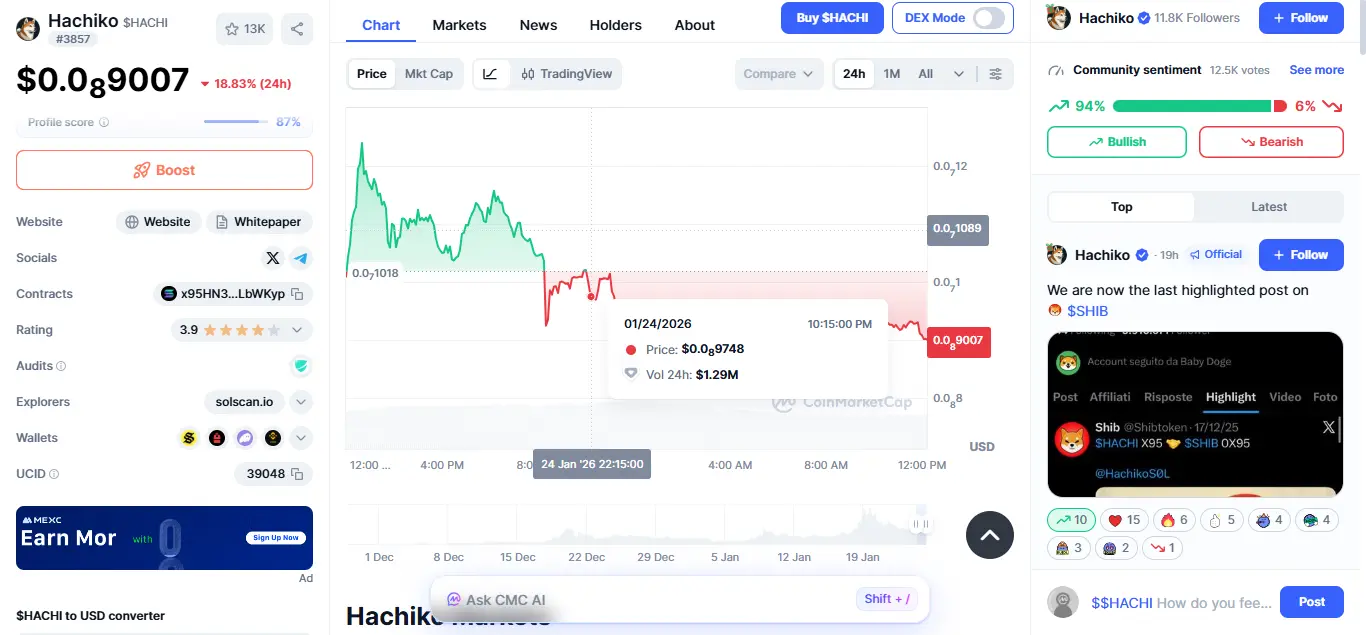
Task: Vote Bullish on community sentiment
Action: (1116, 142)
